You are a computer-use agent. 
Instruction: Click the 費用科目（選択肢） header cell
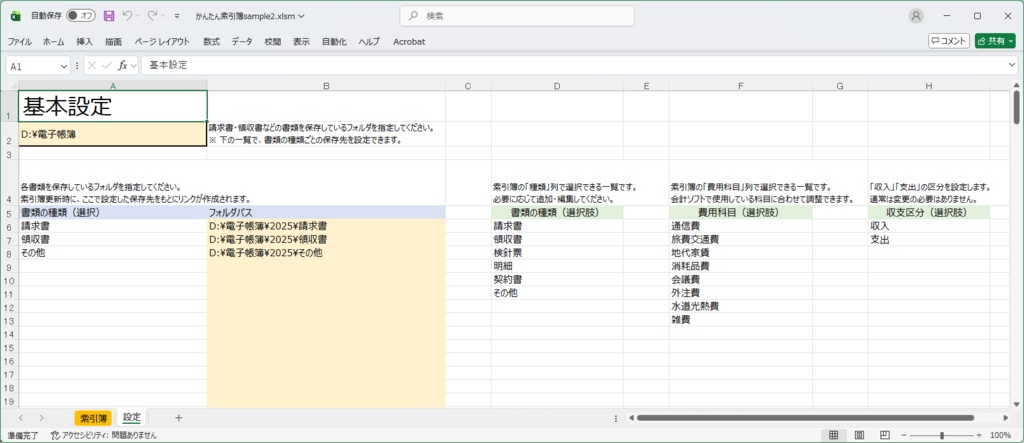tap(741, 212)
